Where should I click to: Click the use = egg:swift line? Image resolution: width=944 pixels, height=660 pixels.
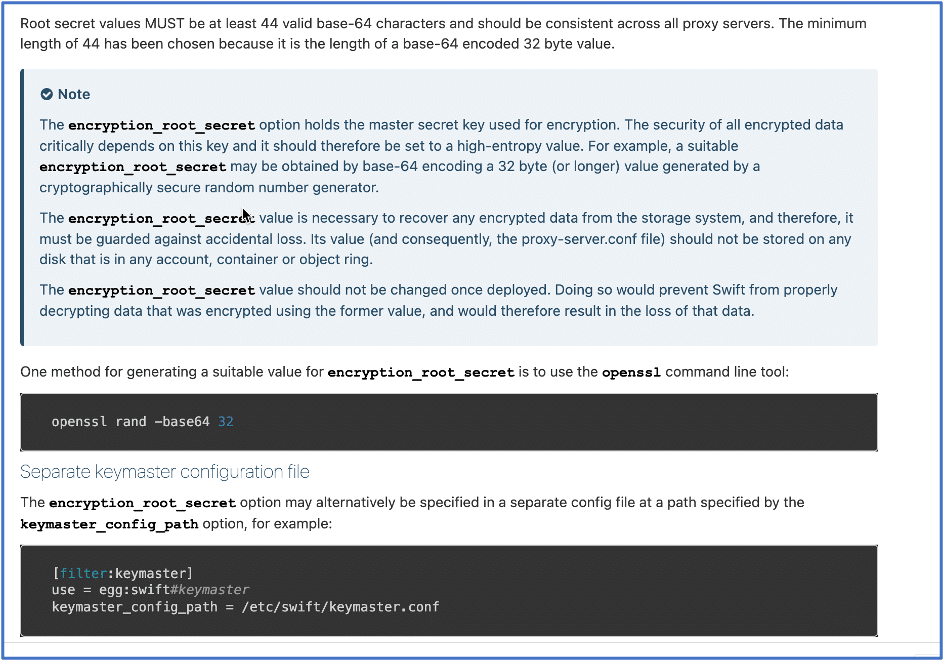tap(151, 590)
